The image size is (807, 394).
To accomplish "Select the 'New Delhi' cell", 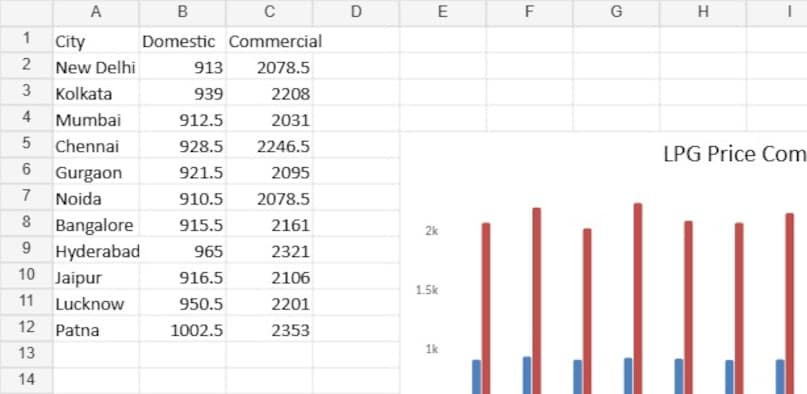I will tap(96, 66).
